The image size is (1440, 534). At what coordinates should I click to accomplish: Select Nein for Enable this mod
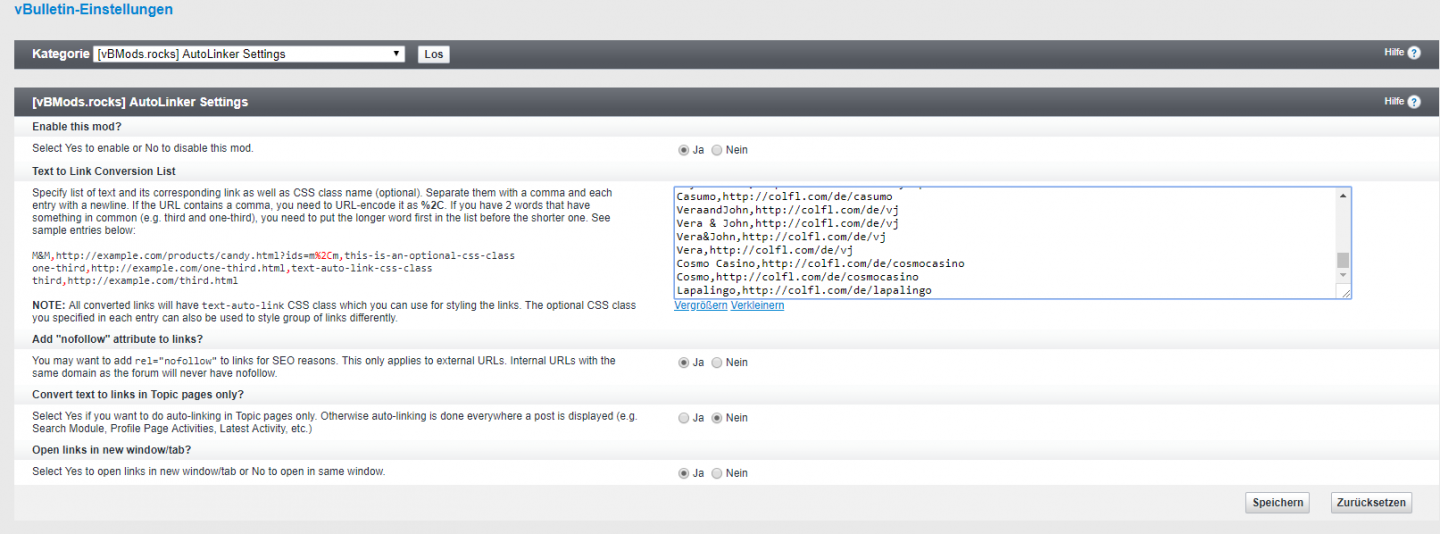[x=717, y=150]
